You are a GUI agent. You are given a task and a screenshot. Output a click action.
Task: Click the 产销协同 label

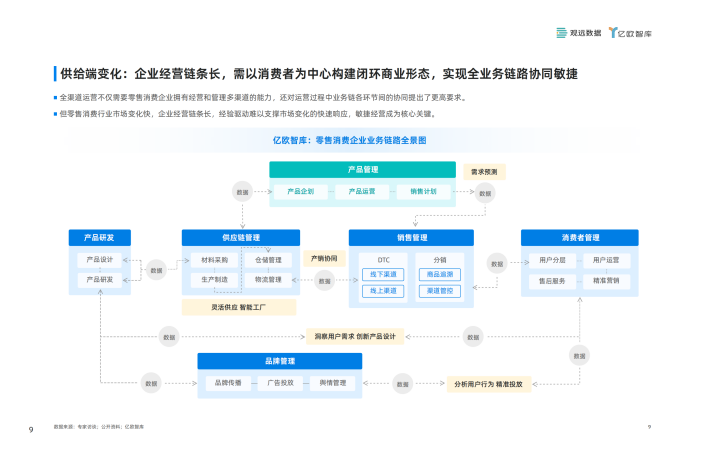324,258
